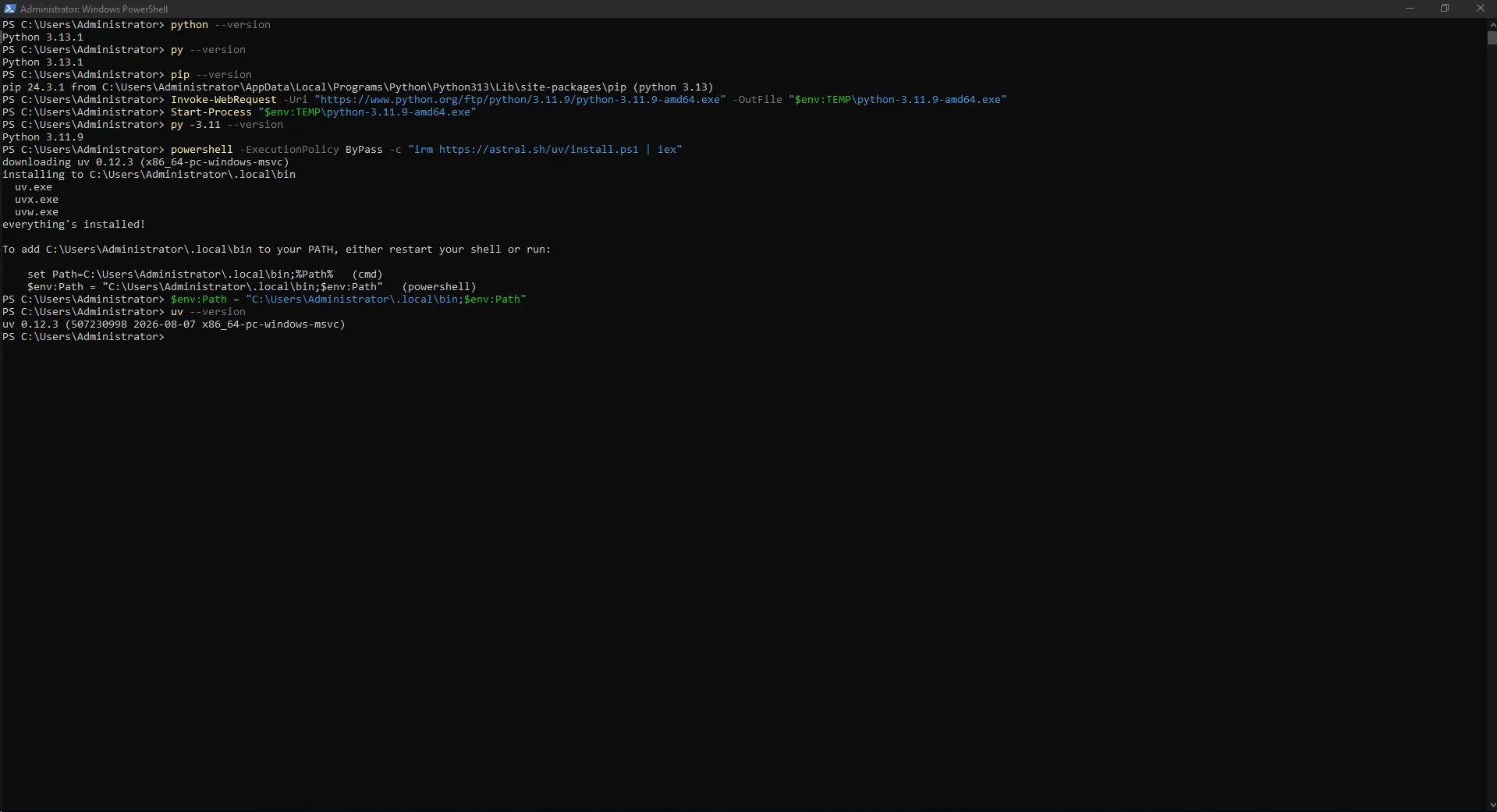Click the 'uvw.exe' line
The image size is (1497, 812).
tap(37, 212)
